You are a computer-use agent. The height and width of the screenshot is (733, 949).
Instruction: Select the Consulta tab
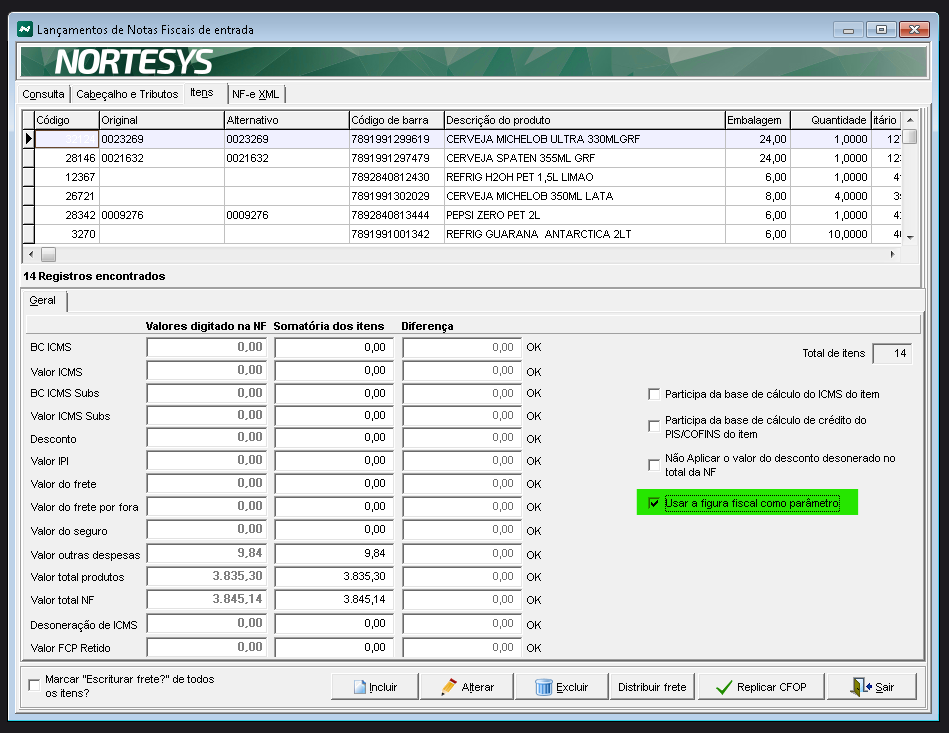coord(44,94)
